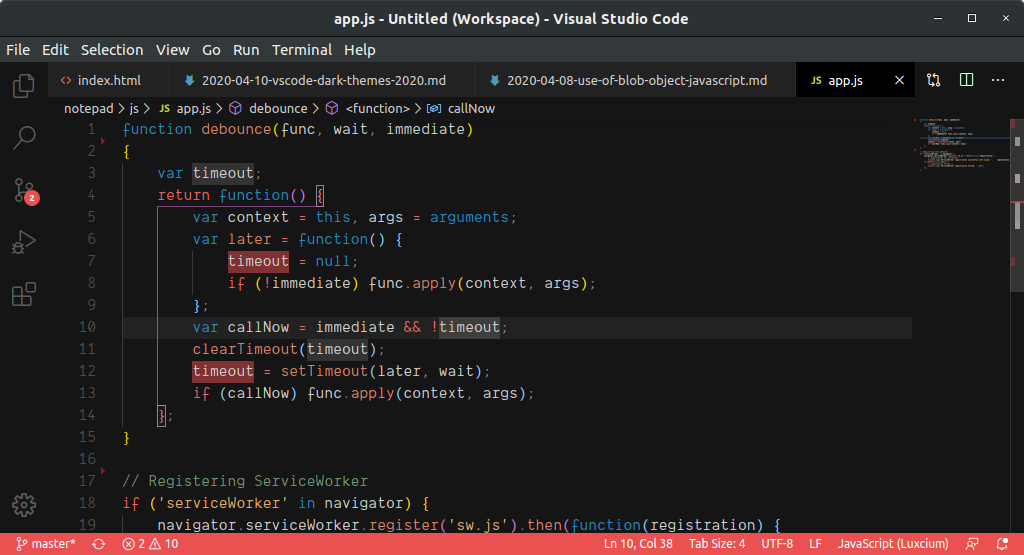Open notifications bell in status bar
The height and width of the screenshot is (555, 1024).
[x=1002, y=544]
